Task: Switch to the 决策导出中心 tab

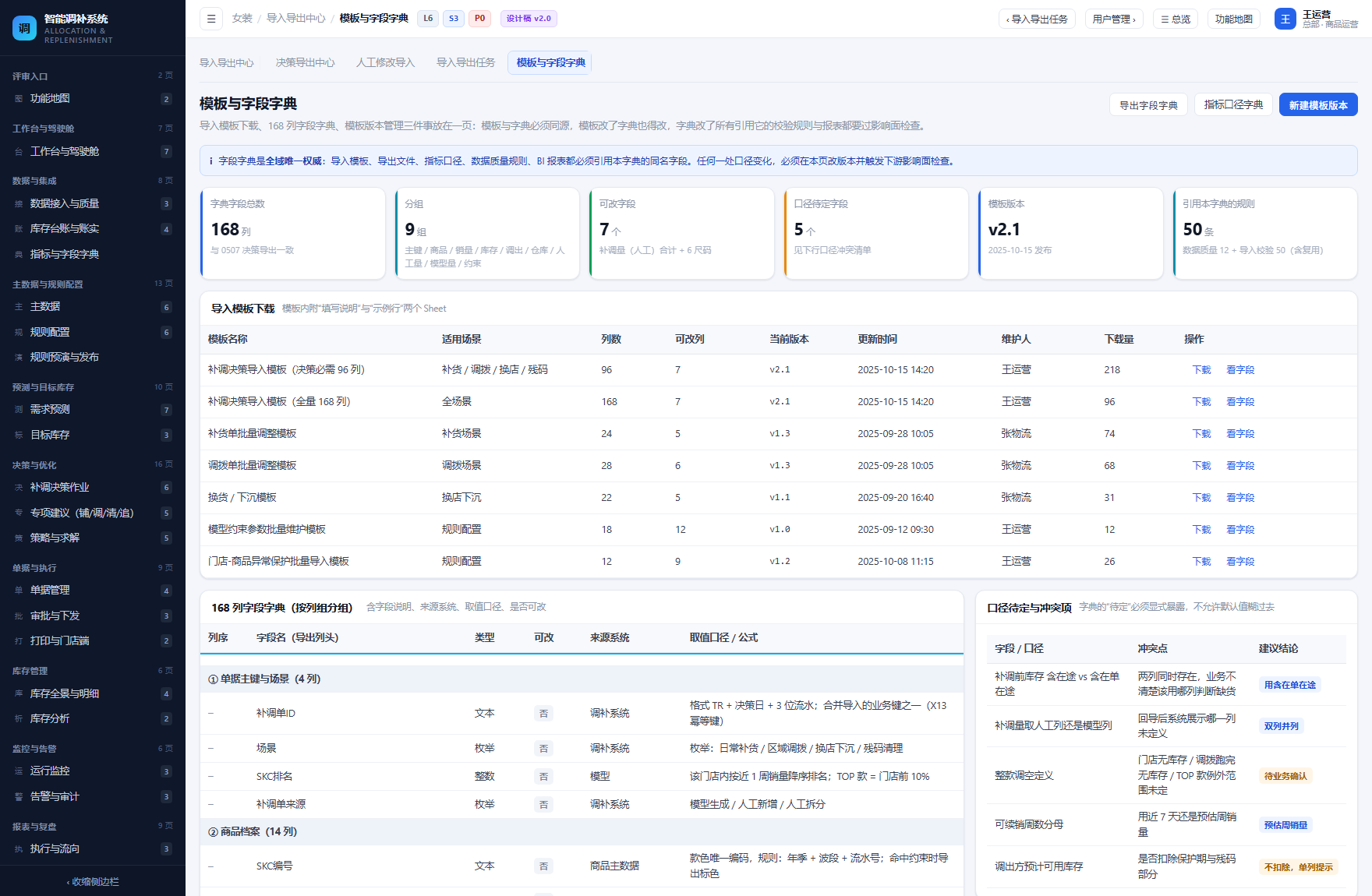Action: 306,63
